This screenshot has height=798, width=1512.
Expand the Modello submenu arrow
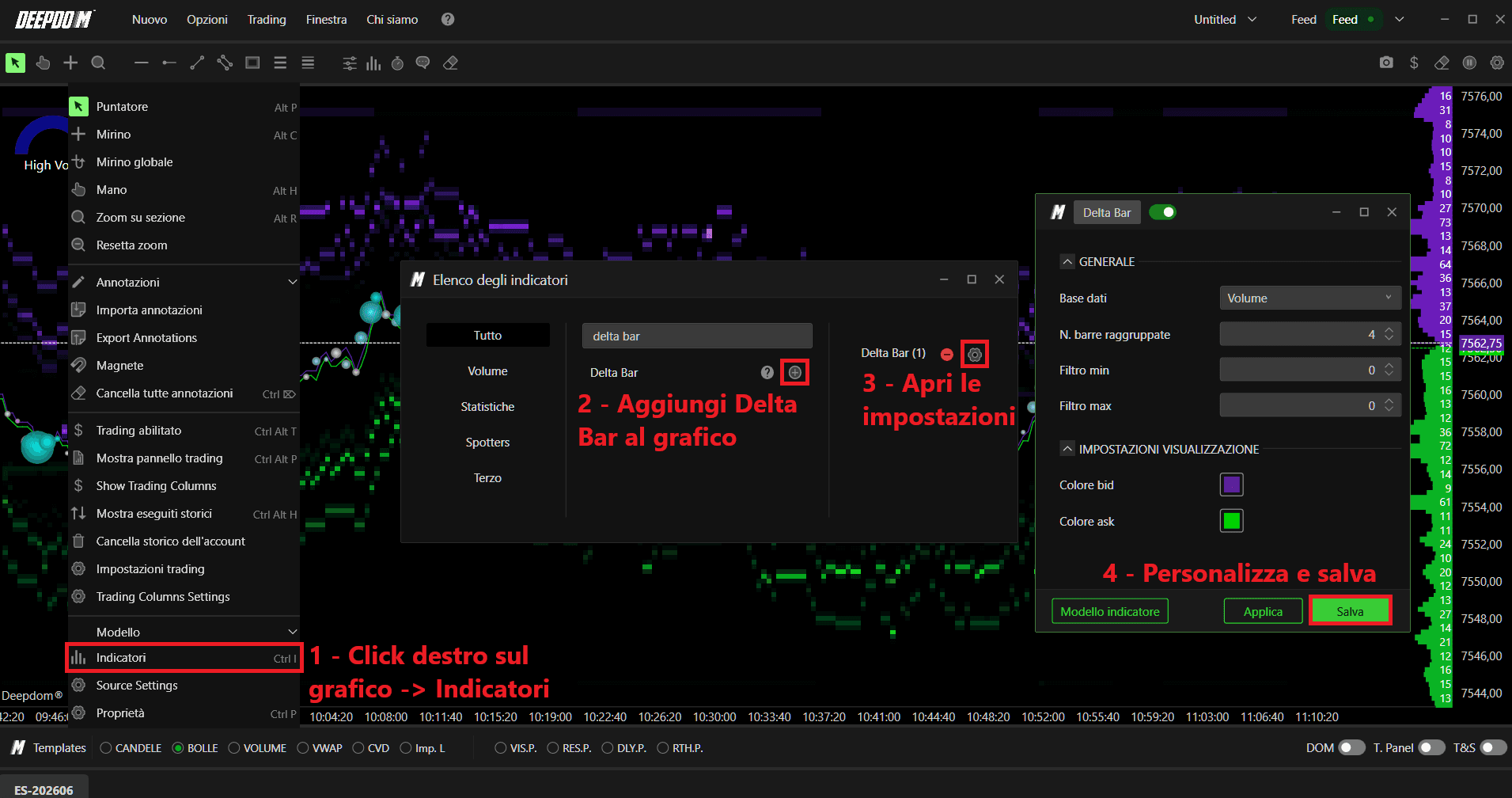(x=293, y=632)
